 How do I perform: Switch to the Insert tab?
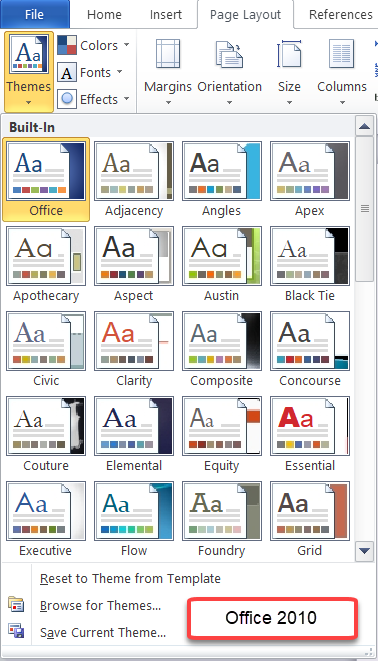166,14
